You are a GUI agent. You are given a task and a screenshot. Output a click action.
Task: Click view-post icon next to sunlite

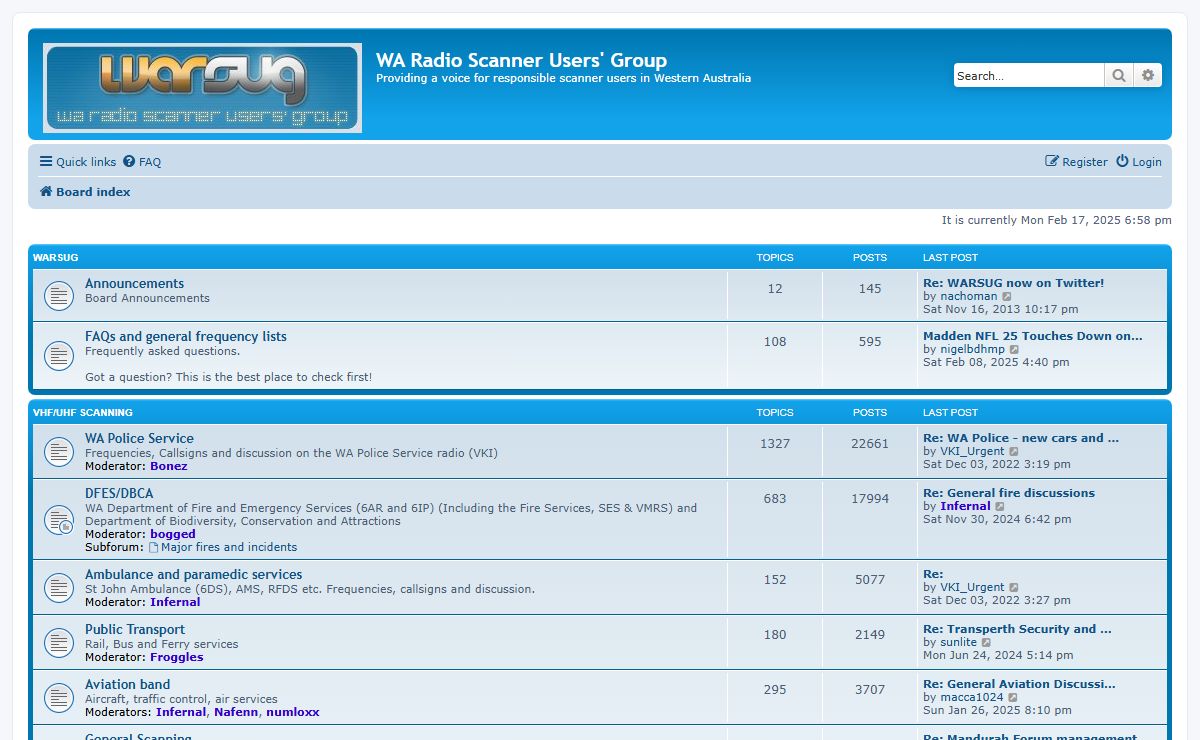pyautogui.click(x=987, y=643)
